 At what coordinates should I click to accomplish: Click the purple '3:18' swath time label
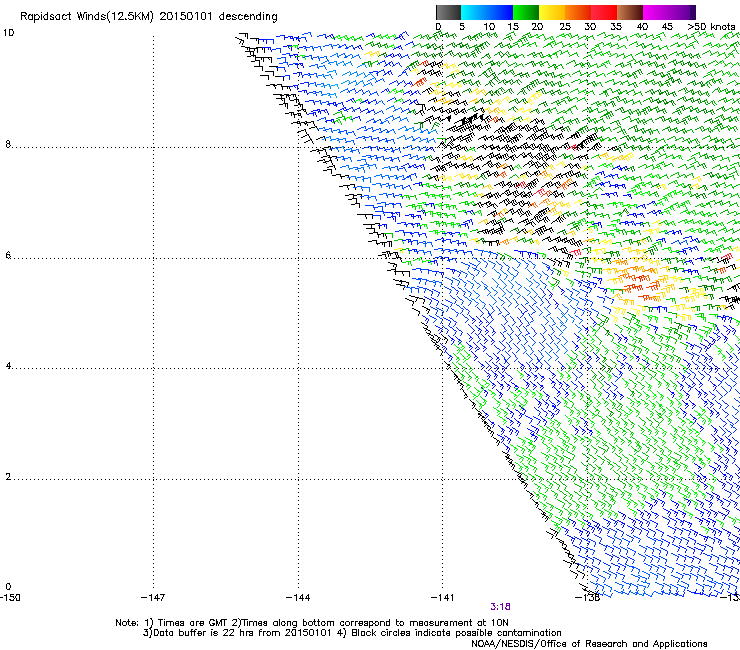[500, 607]
